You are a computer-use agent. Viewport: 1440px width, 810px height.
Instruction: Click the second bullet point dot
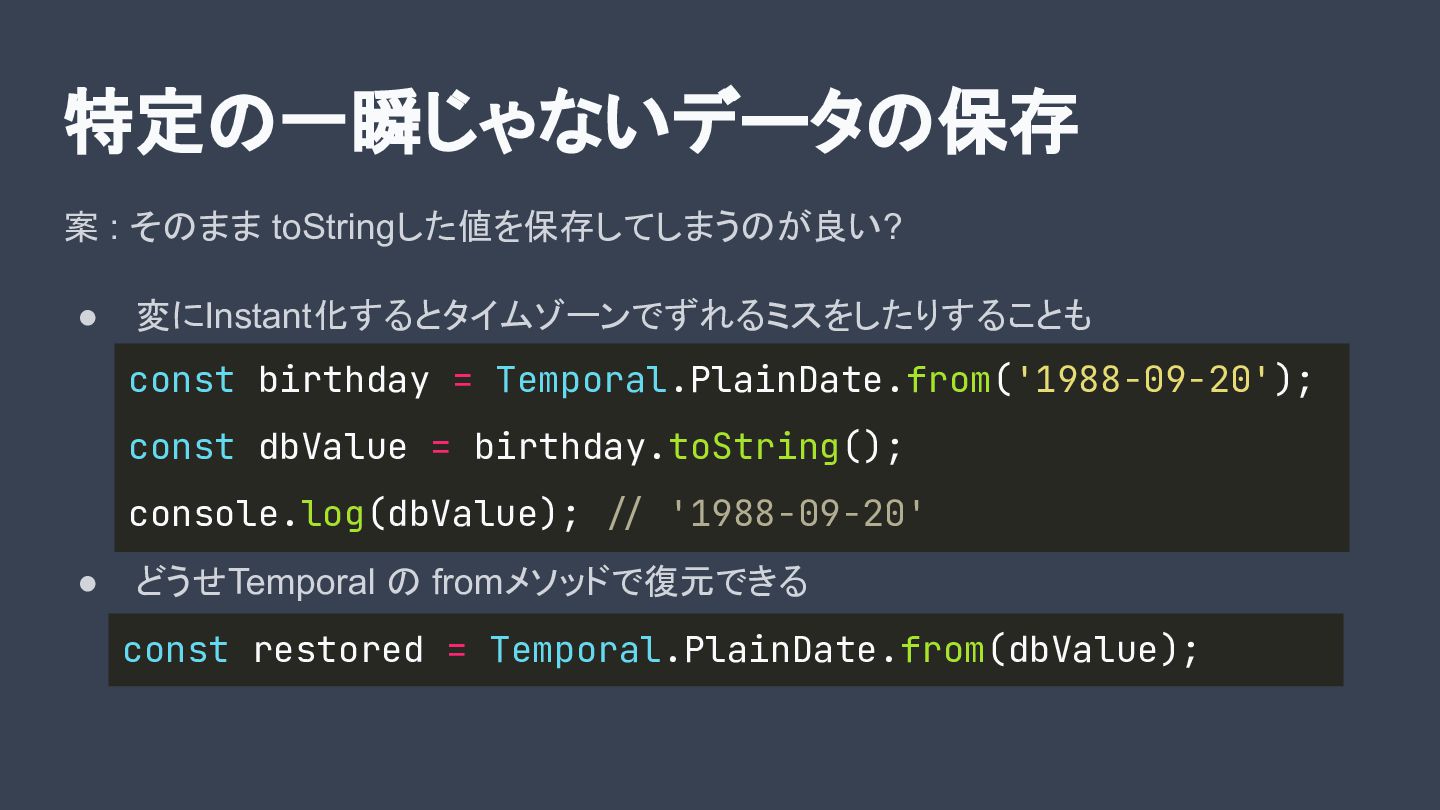[87, 582]
